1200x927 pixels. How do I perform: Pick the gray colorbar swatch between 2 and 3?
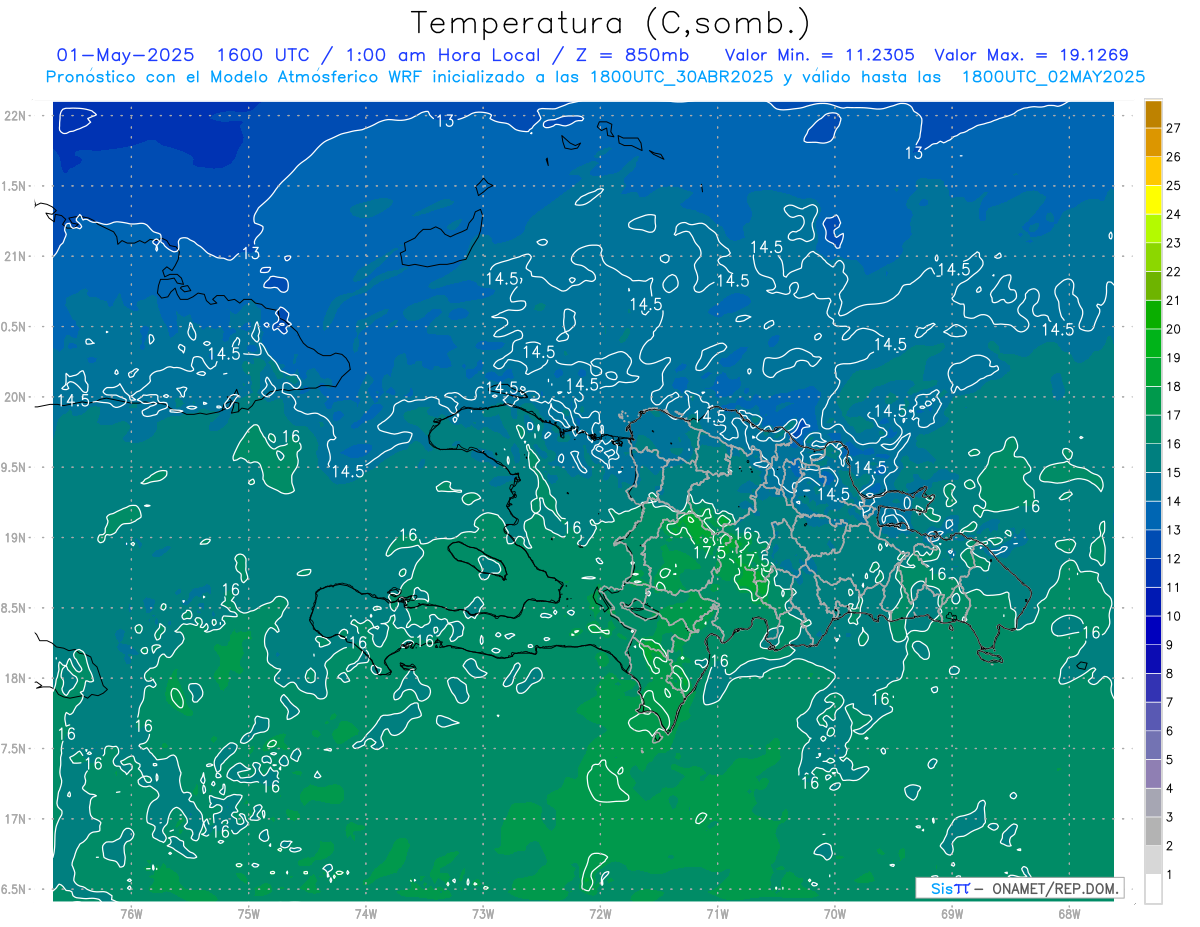1153,831
